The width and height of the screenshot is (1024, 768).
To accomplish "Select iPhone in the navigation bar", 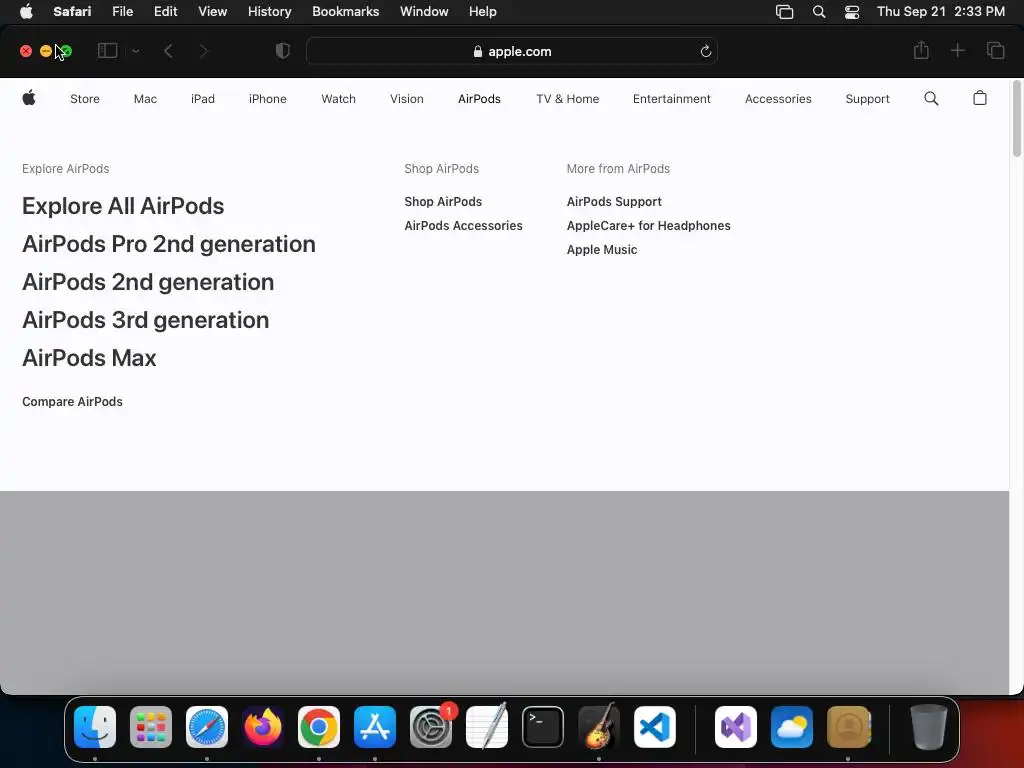I will point(268,99).
